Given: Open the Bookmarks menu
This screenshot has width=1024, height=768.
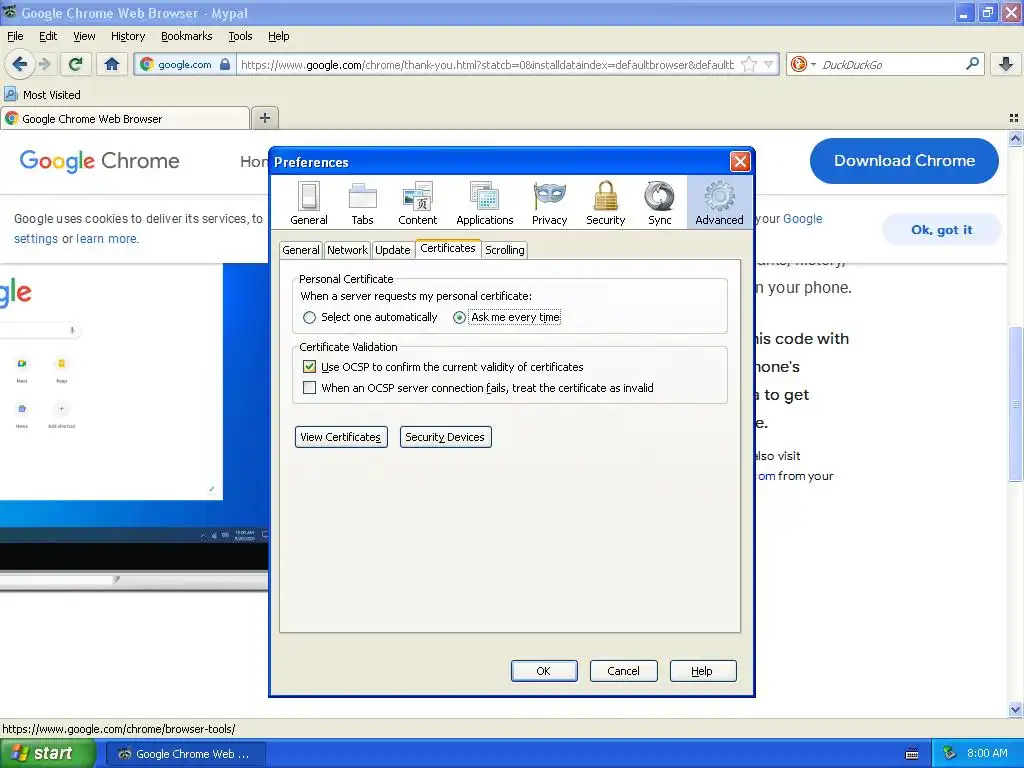Looking at the screenshot, I should pyautogui.click(x=187, y=36).
